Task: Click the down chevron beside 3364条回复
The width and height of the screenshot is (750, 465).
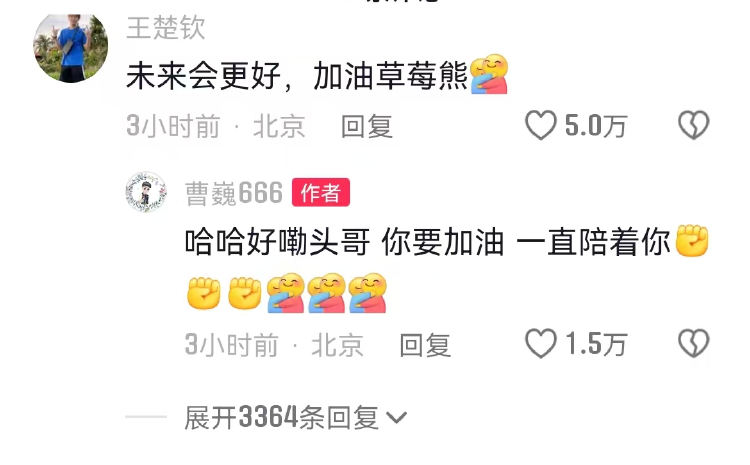Action: 397,418
